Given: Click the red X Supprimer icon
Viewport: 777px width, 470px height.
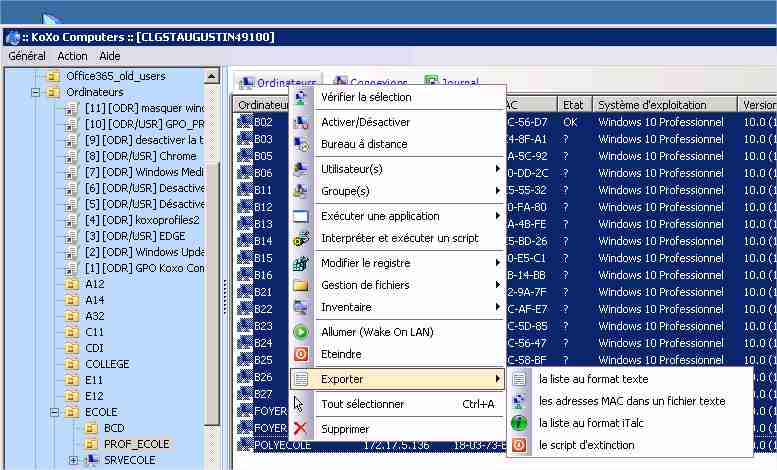Looking at the screenshot, I should 300,429.
